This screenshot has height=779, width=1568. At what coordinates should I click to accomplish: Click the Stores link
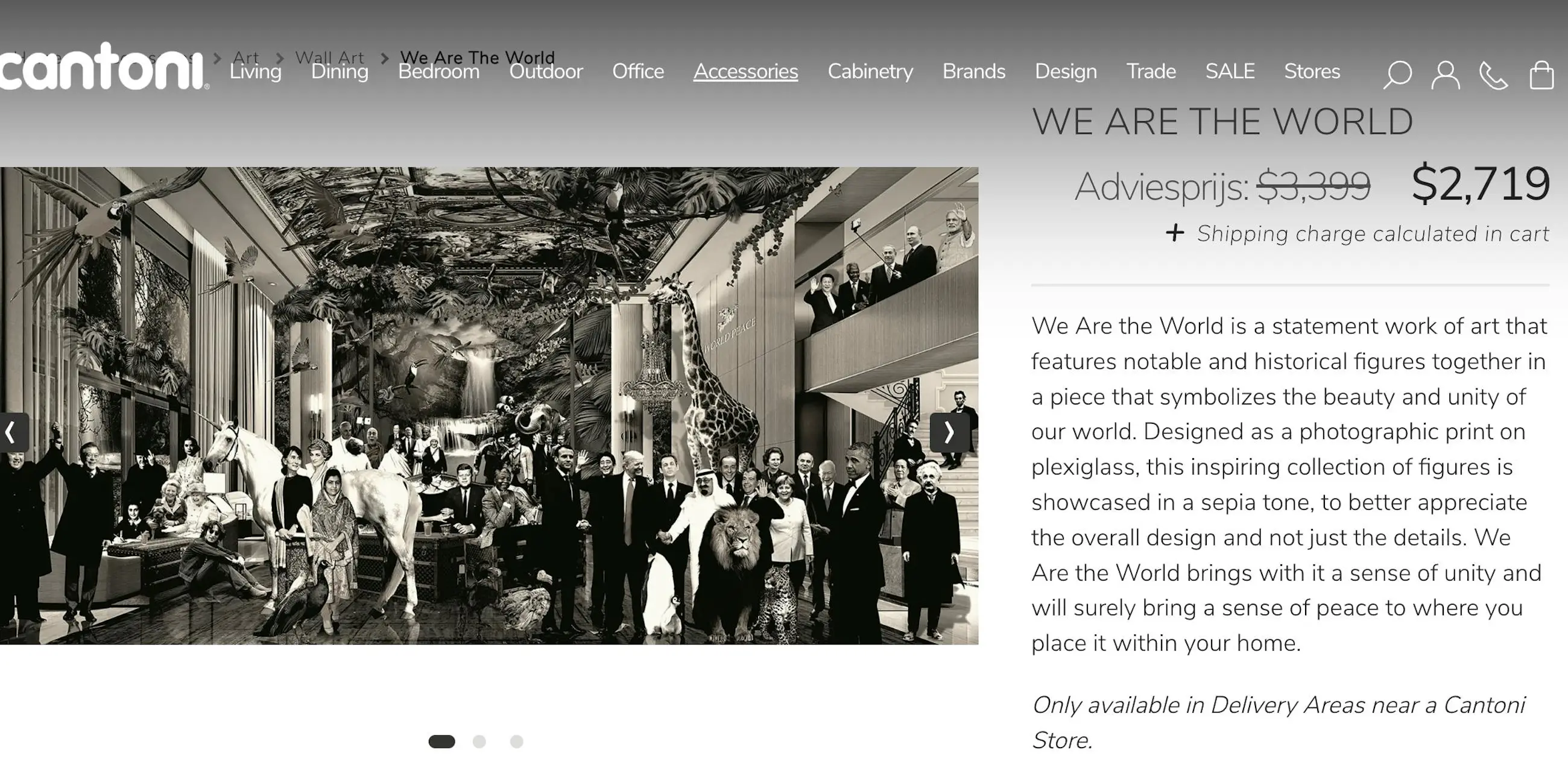coord(1312,72)
